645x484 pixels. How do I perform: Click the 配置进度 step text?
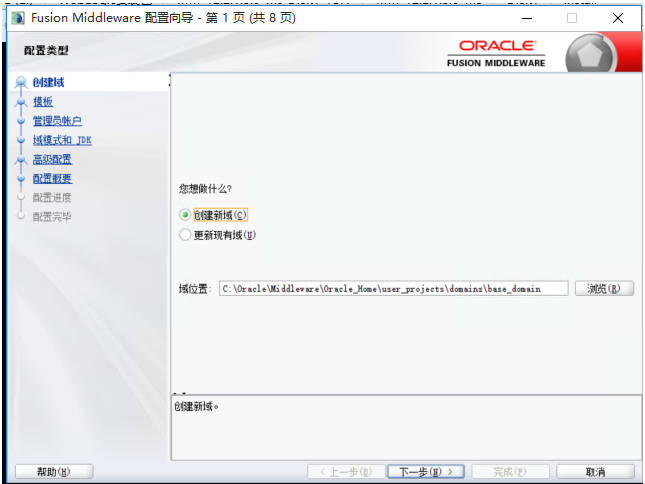click(x=52, y=198)
